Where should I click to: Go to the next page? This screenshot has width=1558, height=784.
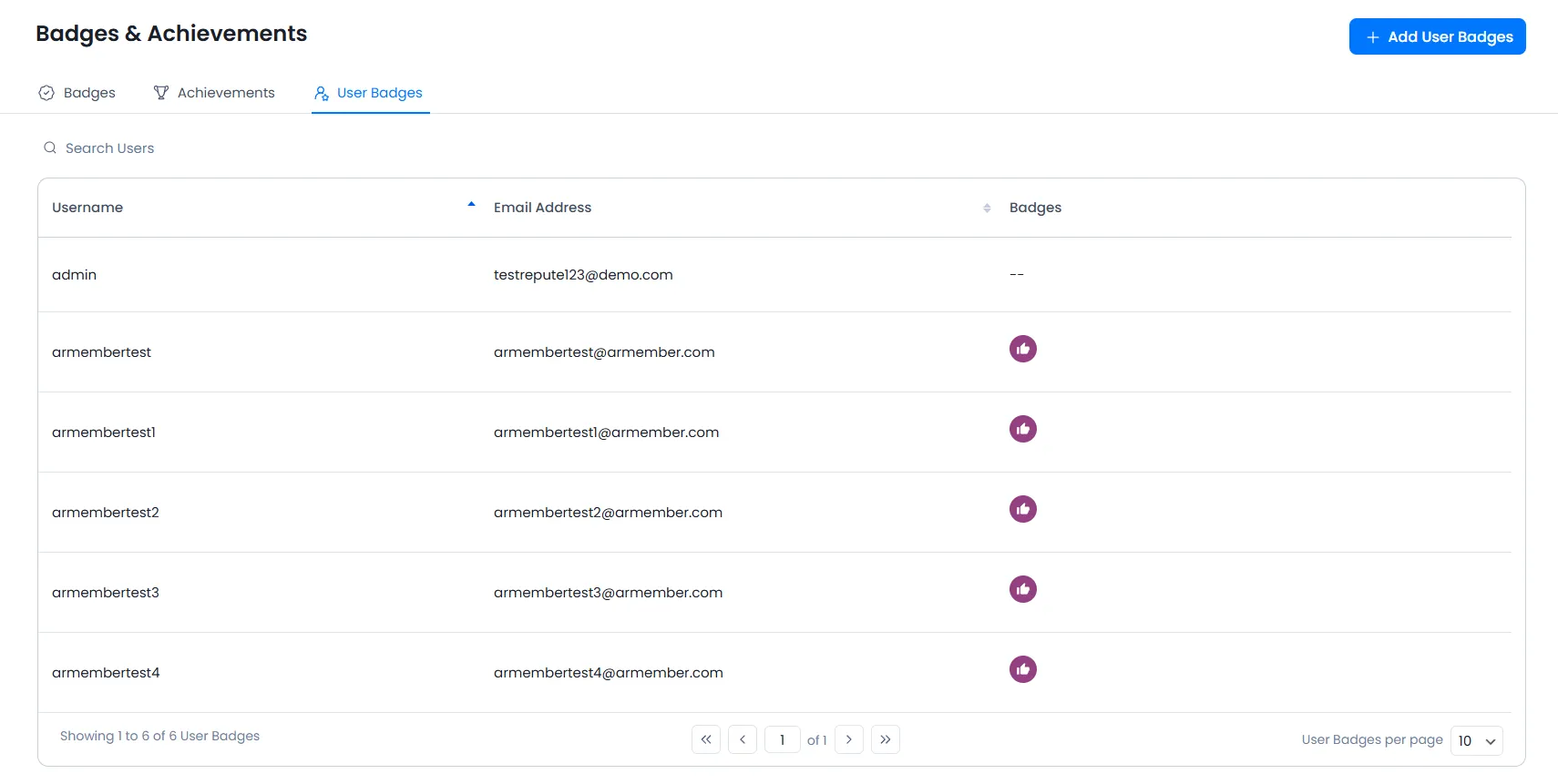pyautogui.click(x=848, y=739)
